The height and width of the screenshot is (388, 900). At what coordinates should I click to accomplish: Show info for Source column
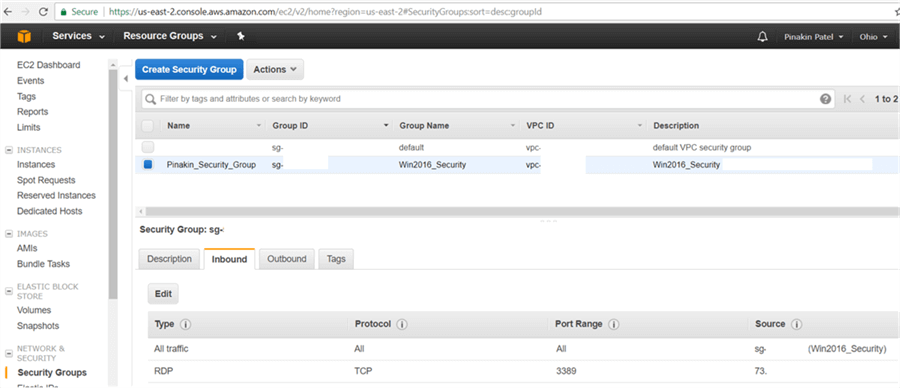click(x=796, y=324)
